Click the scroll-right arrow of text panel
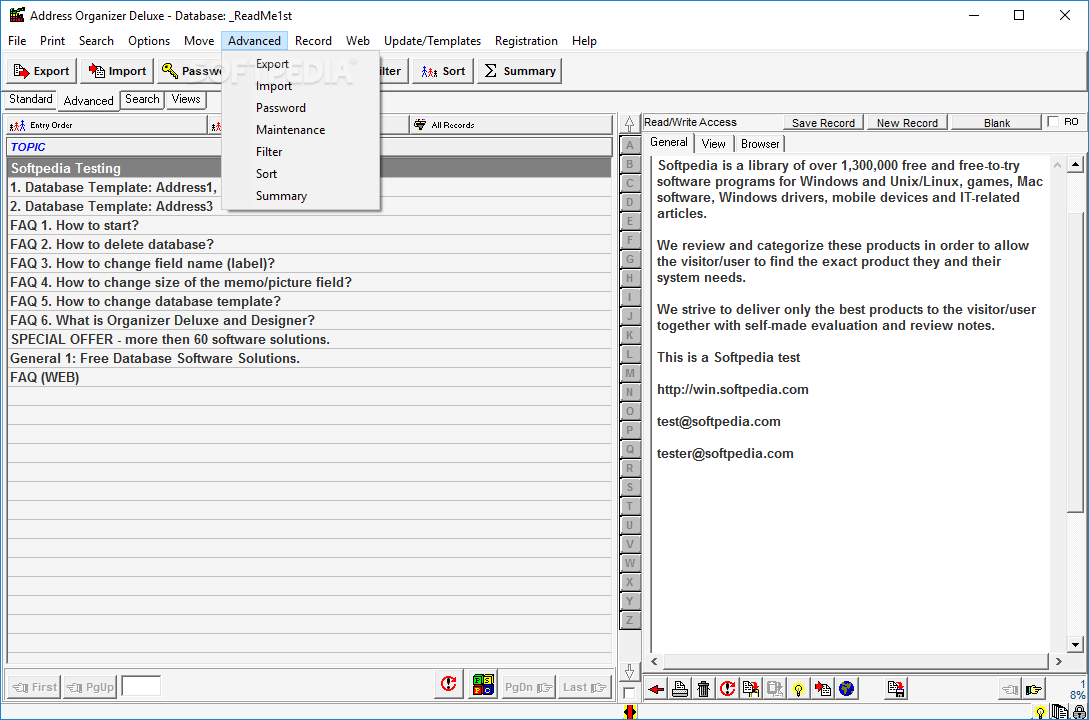1089x720 pixels. tap(1058, 662)
